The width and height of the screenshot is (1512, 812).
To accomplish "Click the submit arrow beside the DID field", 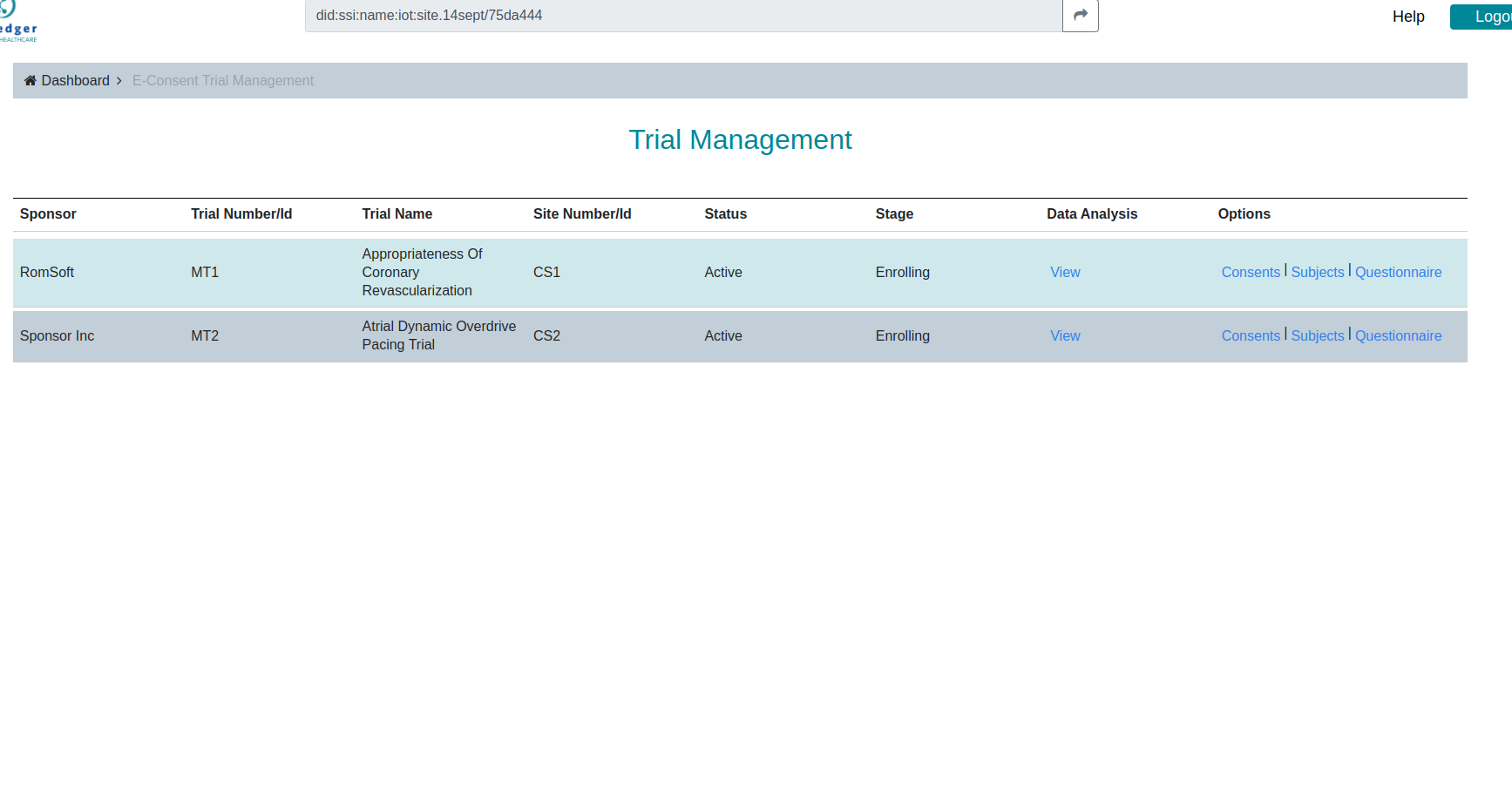I will coord(1080,15).
